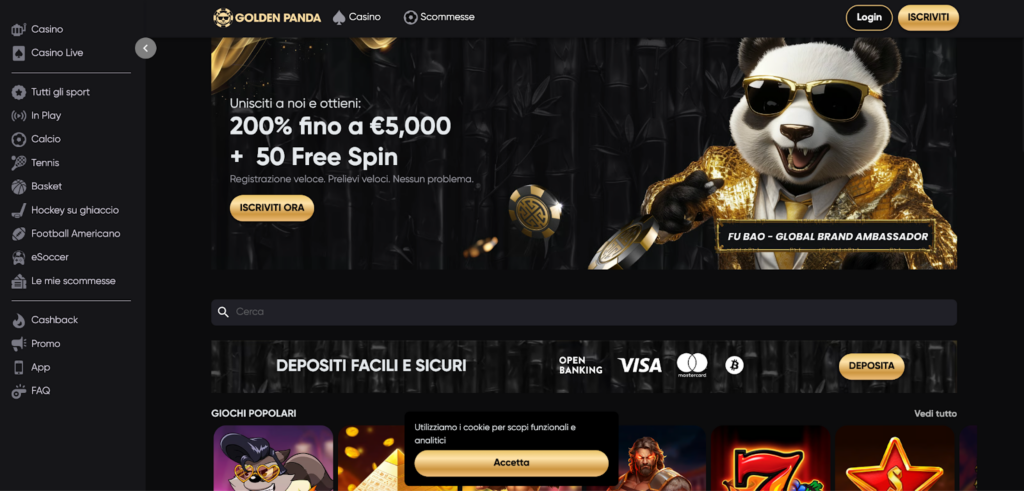Open Hockey su ghiaccio icon
This screenshot has height=491, width=1024.
19,210
